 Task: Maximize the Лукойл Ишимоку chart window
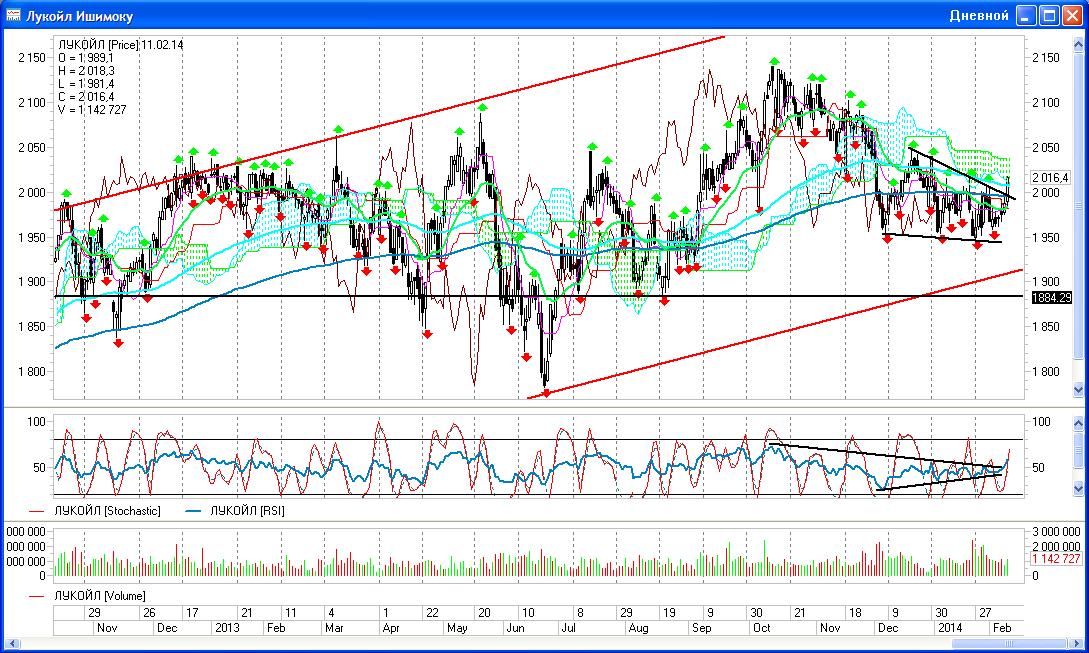pos(1048,16)
